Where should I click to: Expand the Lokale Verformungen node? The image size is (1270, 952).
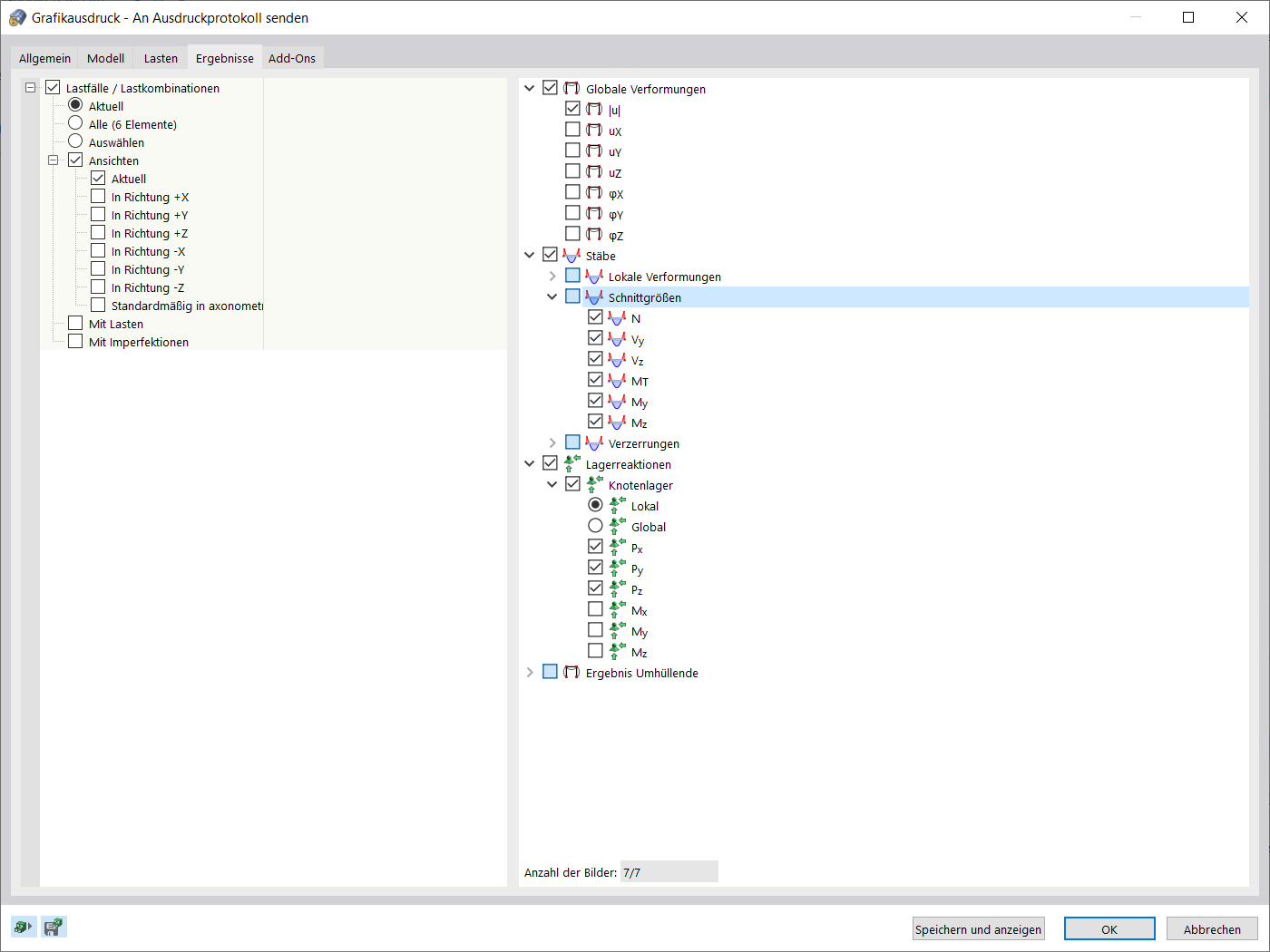click(x=552, y=276)
